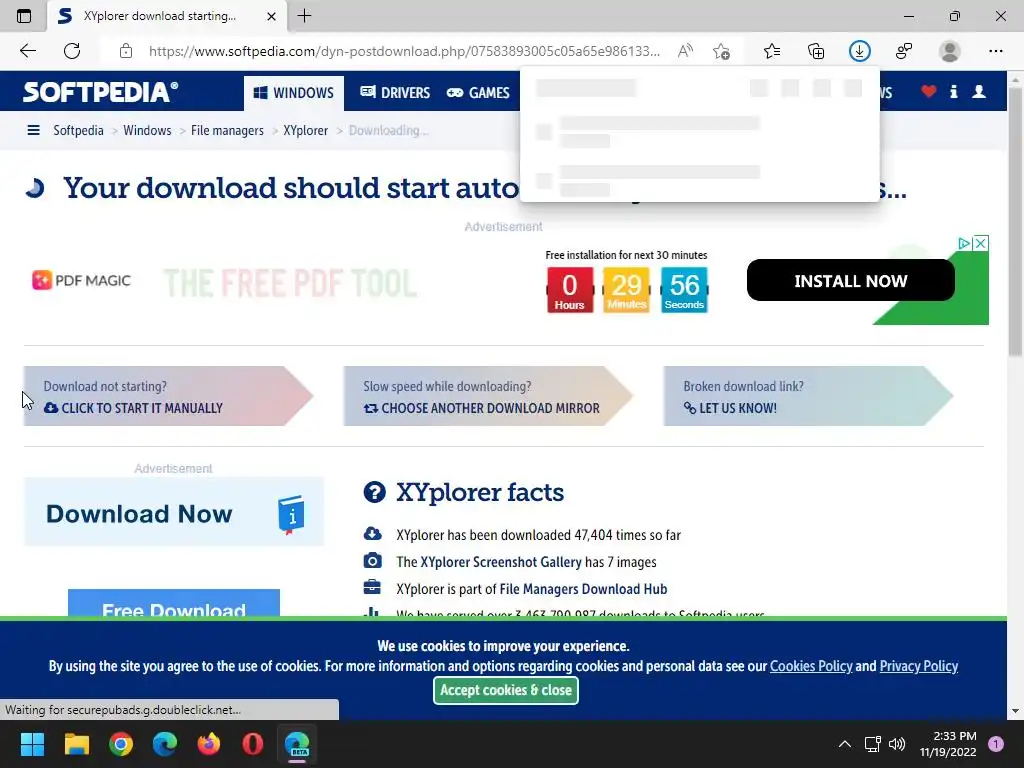Add this page to favorites star
Viewport: 1024px width, 768px height.
pyautogui.click(x=722, y=51)
